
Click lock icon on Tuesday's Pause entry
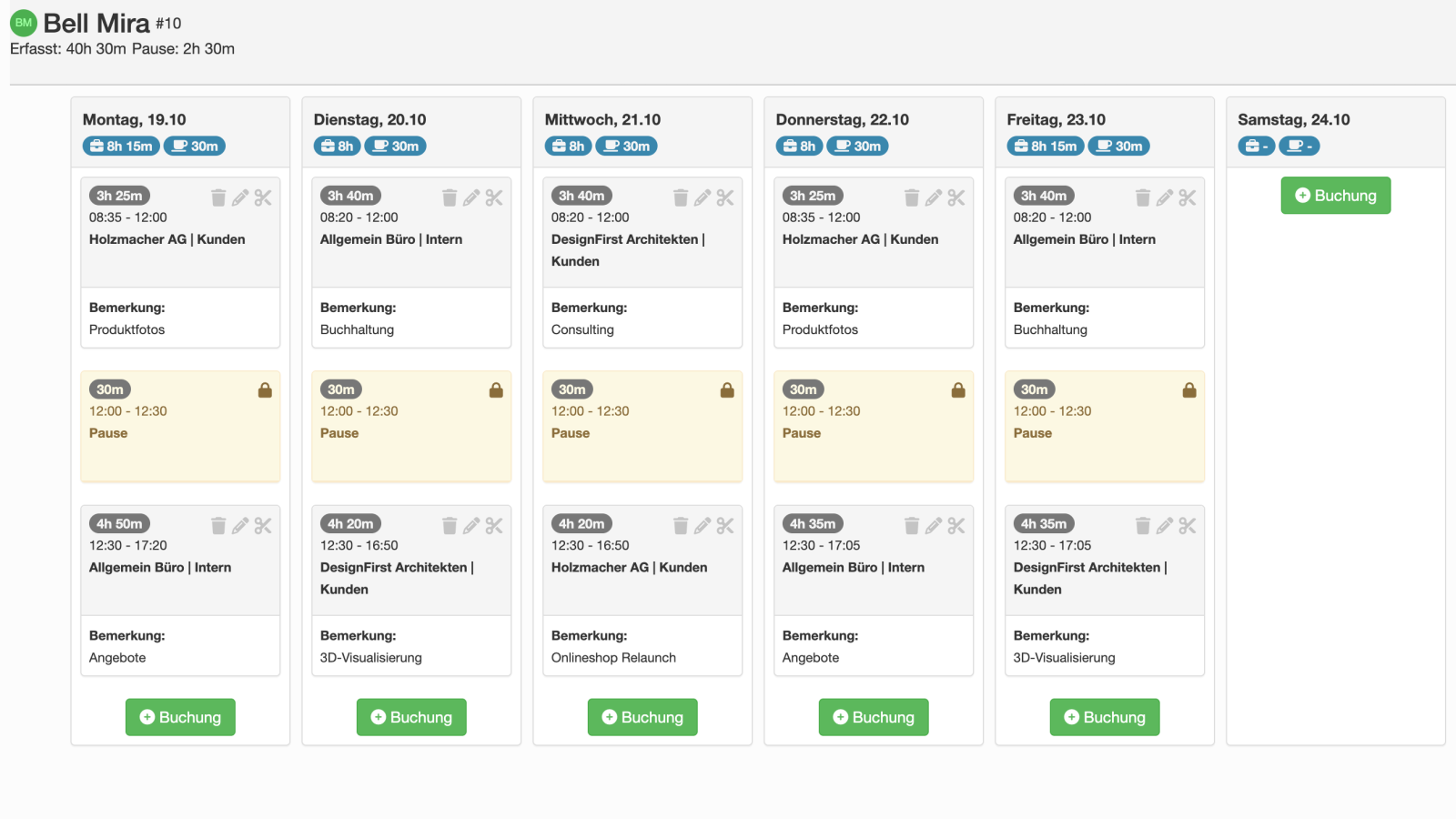click(x=496, y=389)
